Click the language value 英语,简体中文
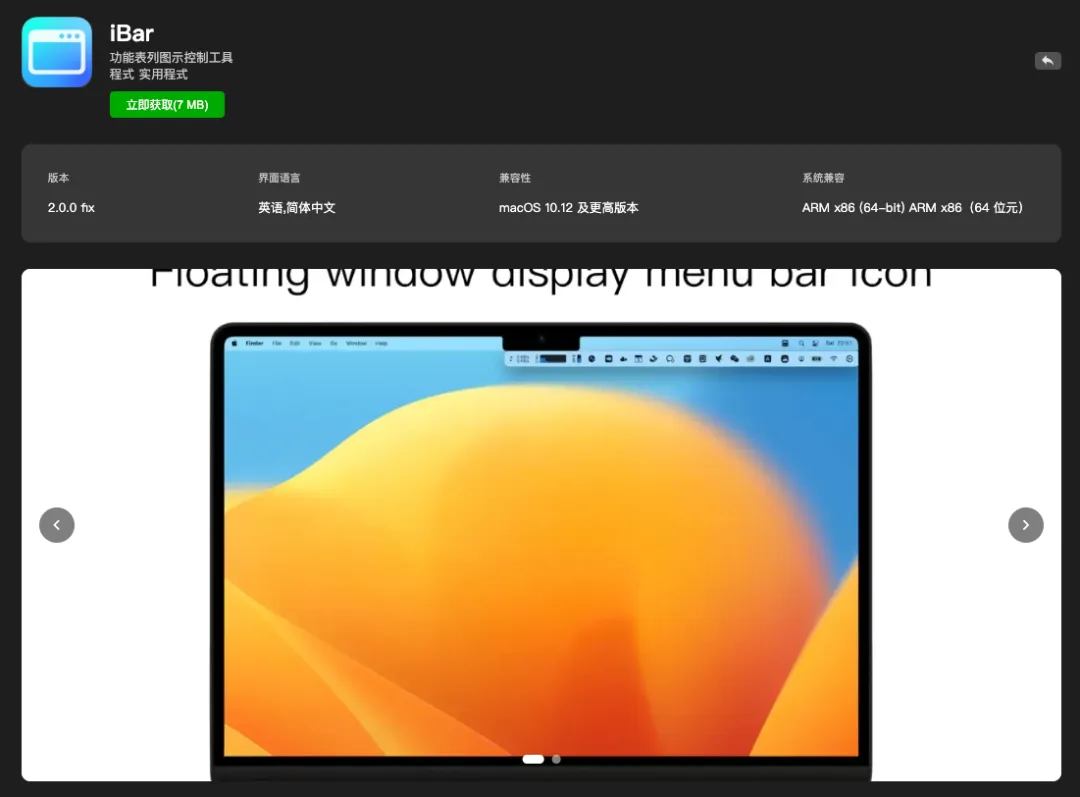This screenshot has height=797, width=1080. (x=297, y=207)
